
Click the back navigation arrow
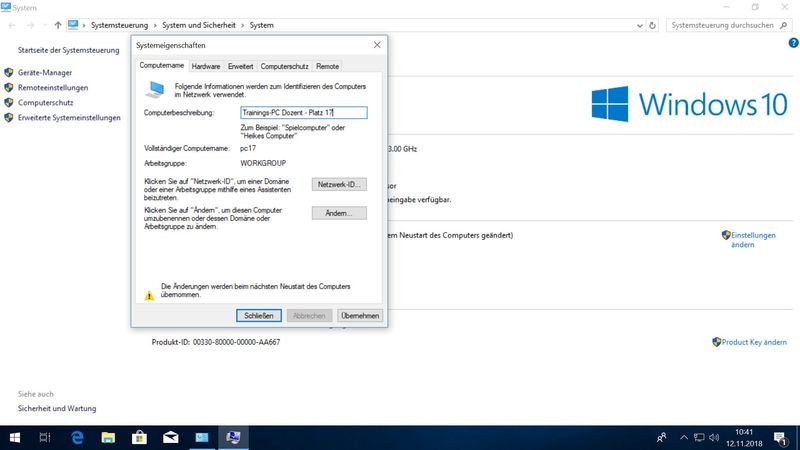[12, 25]
